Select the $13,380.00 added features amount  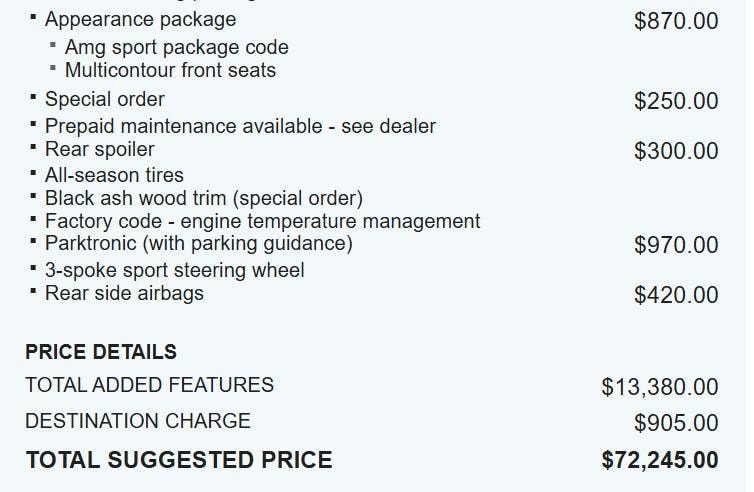coord(660,387)
